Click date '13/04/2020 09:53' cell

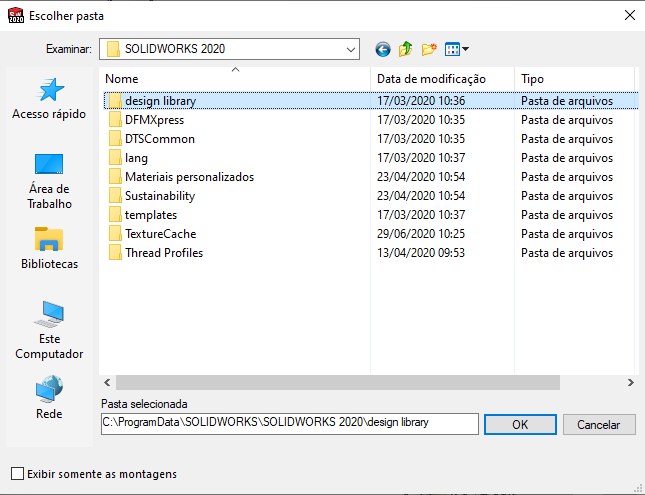(421, 253)
